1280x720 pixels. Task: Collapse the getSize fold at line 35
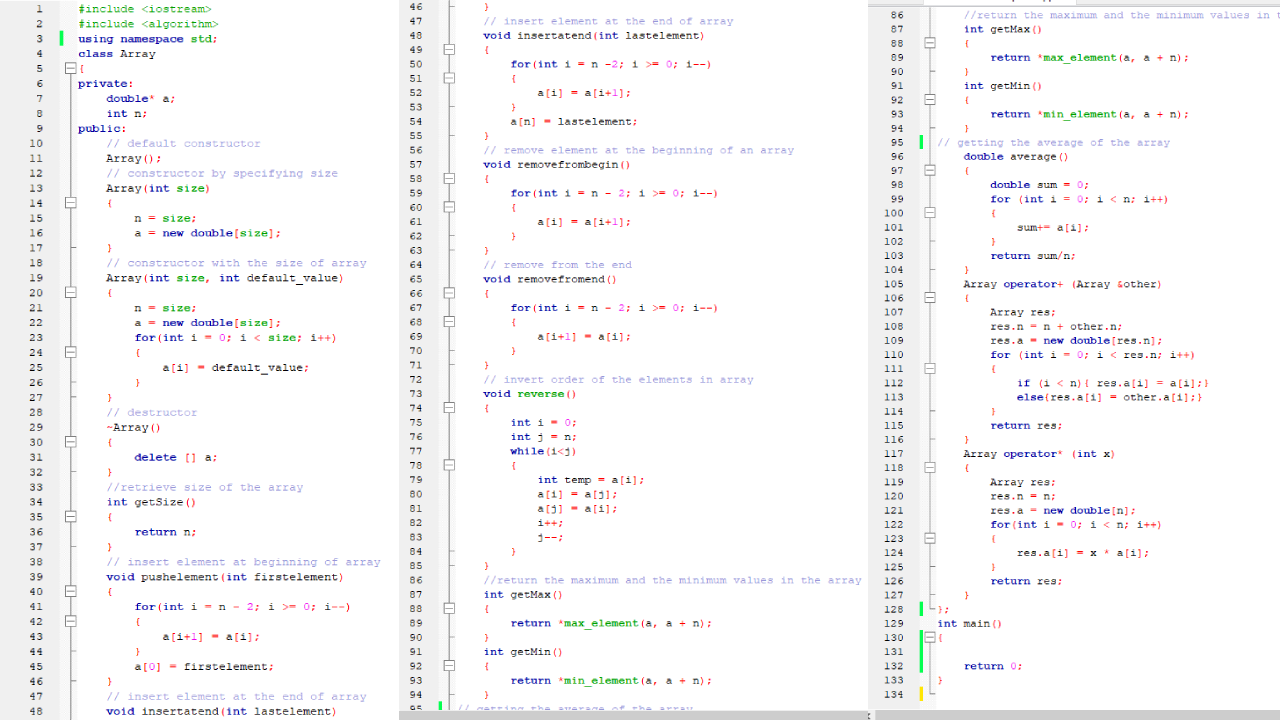pos(71,517)
